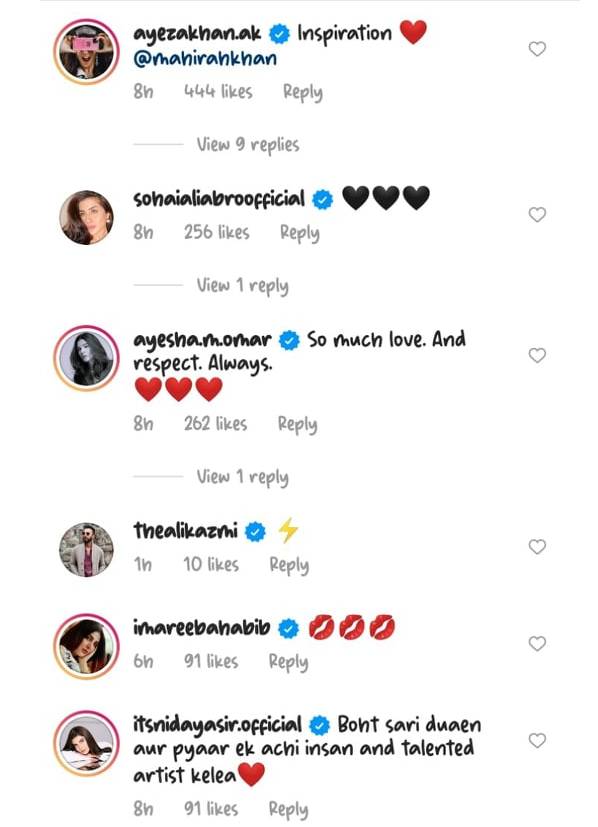
Task: Expand View 9 replies under ayezakhan.ak
Action: 248,145
